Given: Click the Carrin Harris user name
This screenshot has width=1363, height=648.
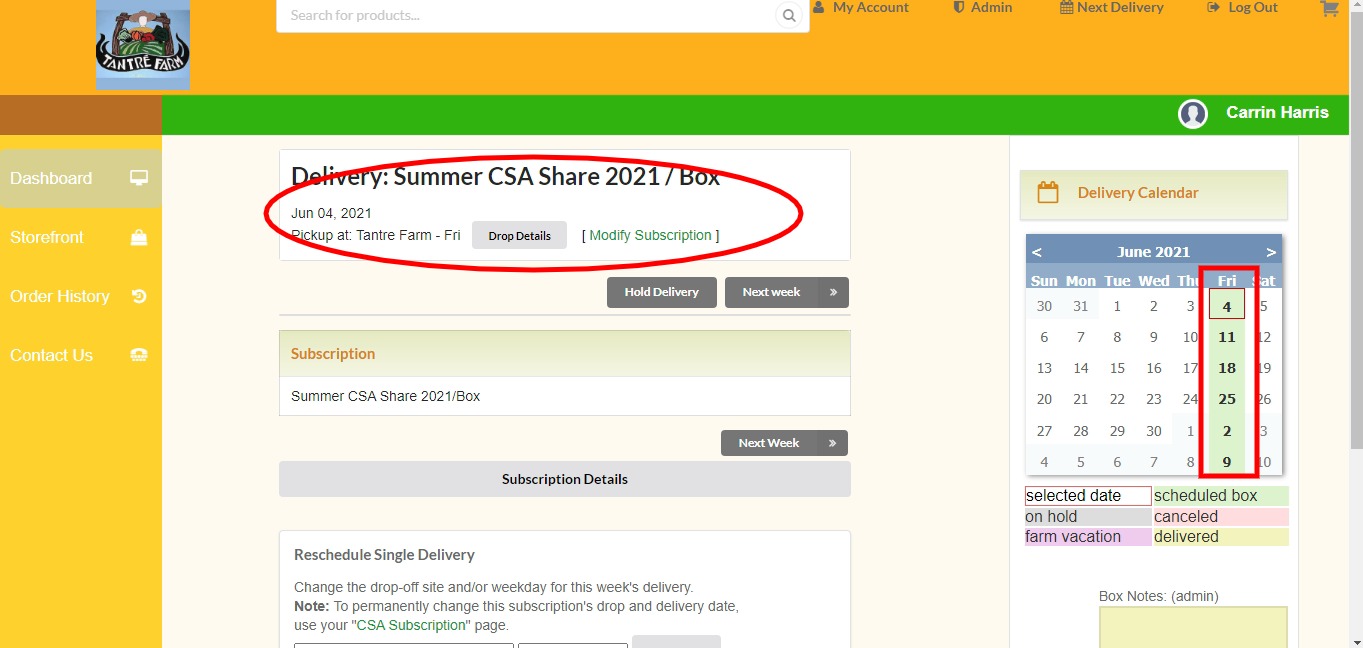Looking at the screenshot, I should click(x=1277, y=112).
